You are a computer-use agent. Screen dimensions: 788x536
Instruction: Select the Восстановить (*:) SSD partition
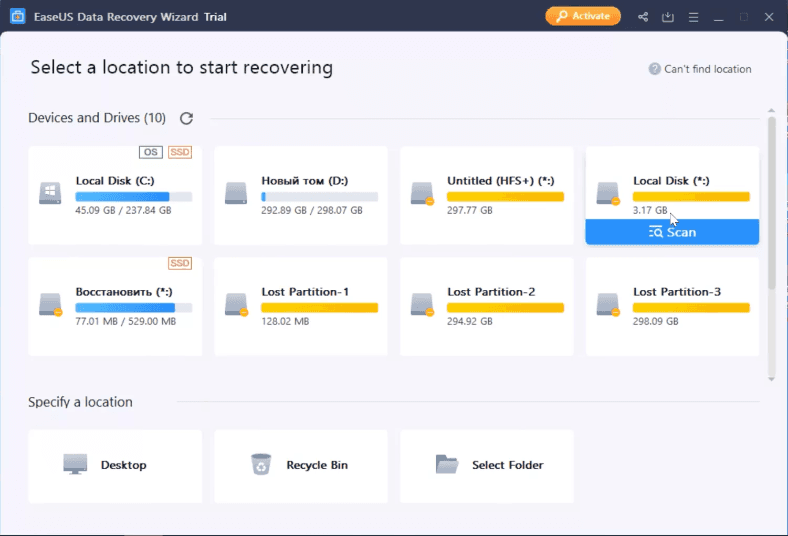[x=114, y=306]
